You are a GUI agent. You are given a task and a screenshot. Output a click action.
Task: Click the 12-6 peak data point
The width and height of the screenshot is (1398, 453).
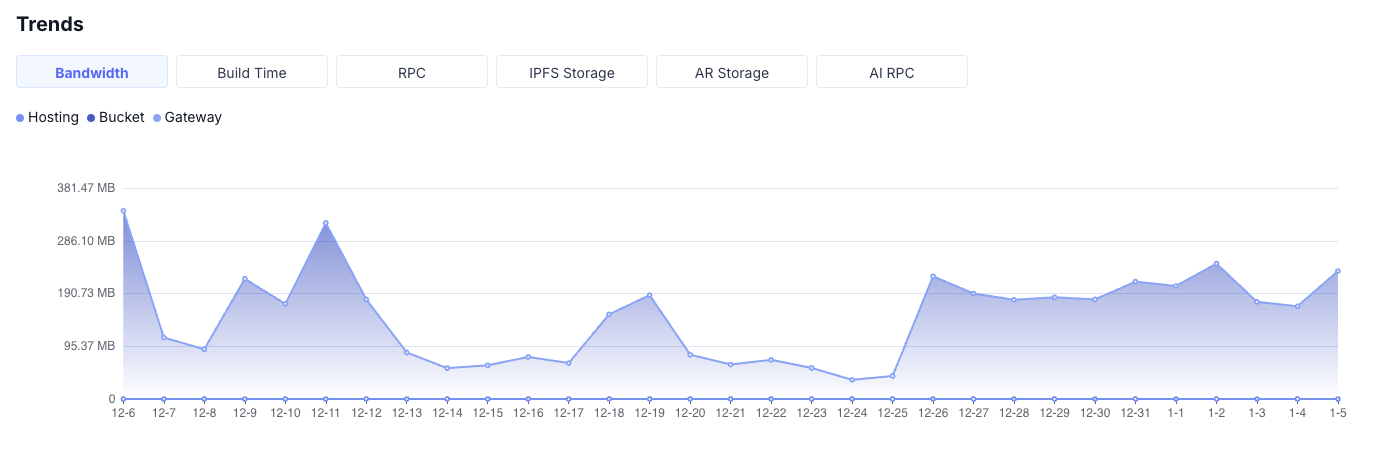tap(123, 211)
